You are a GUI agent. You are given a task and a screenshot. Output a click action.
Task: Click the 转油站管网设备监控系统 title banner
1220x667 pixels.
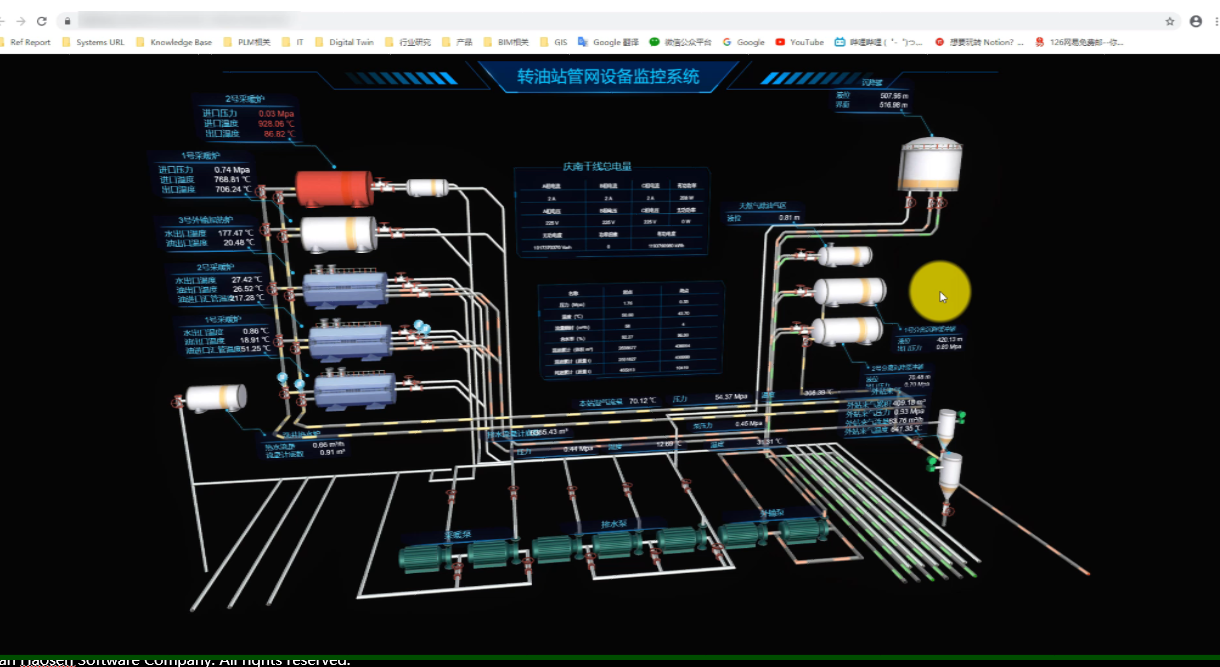point(608,77)
